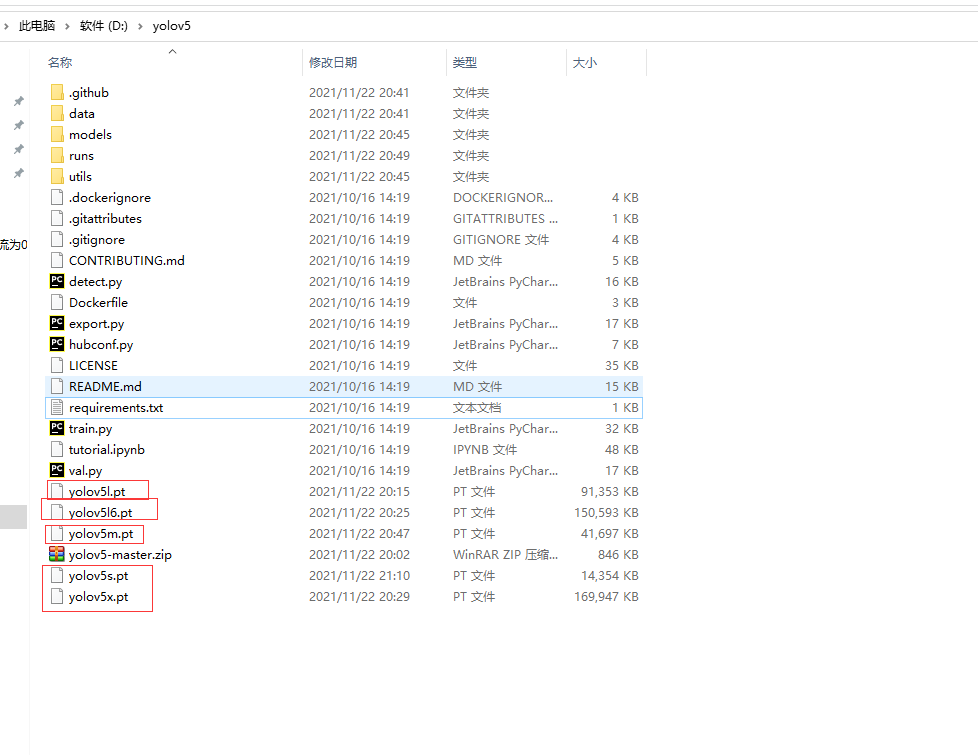Expand the chevron before 此电脑

(x=6, y=26)
